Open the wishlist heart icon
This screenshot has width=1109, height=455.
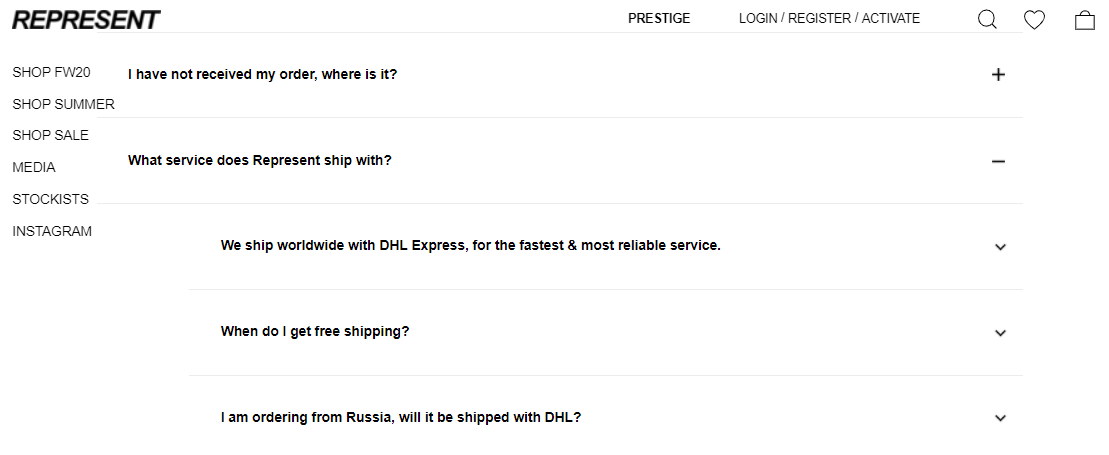pyautogui.click(x=1035, y=20)
